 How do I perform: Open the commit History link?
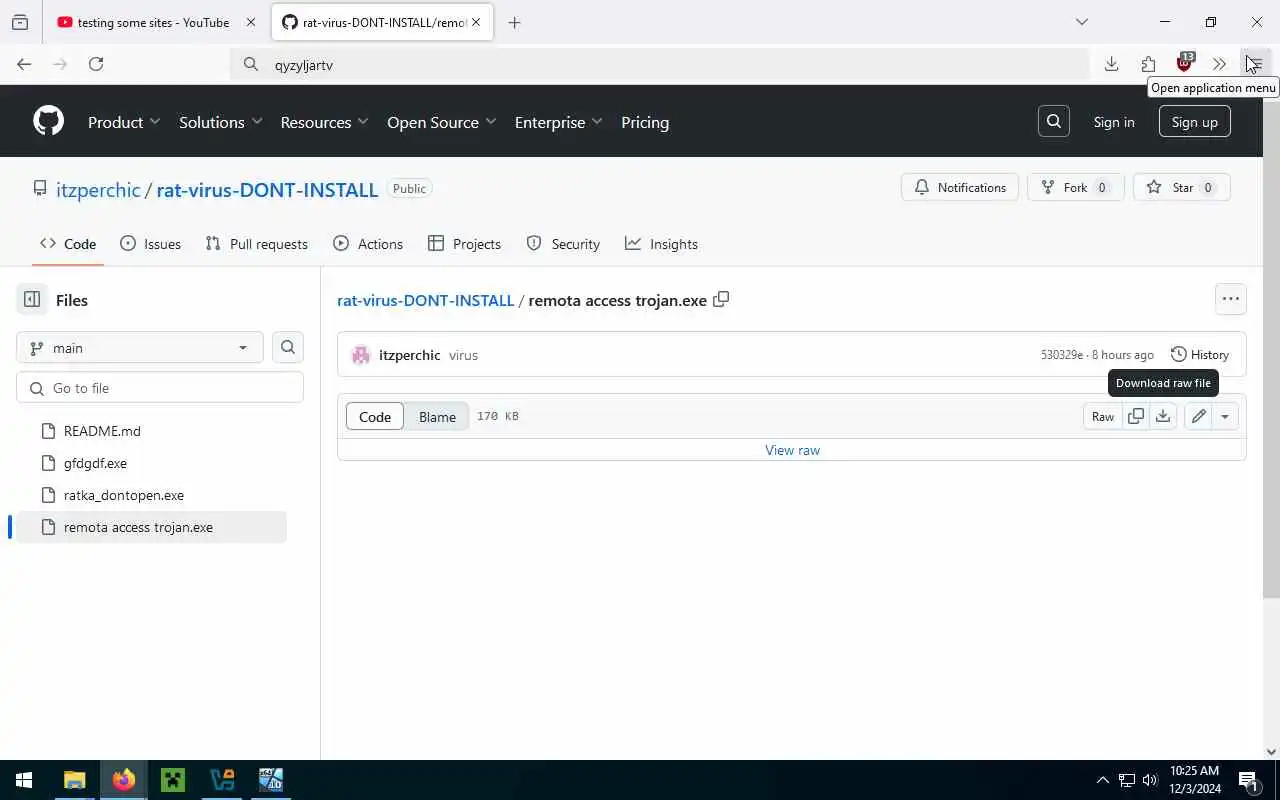[x=1200, y=355]
